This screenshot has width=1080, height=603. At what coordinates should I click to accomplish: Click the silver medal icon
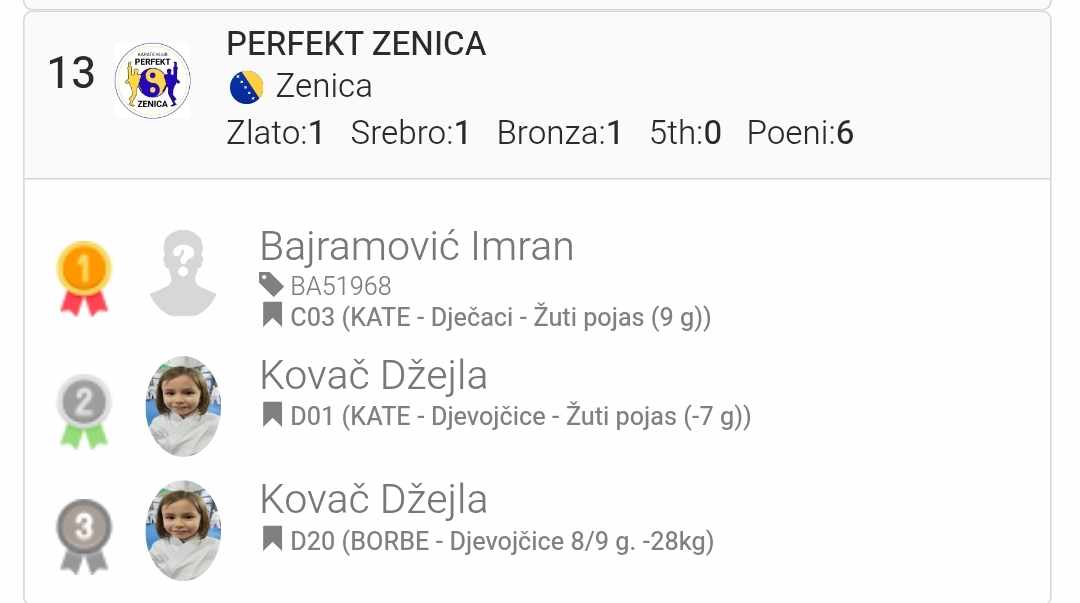[85, 410]
